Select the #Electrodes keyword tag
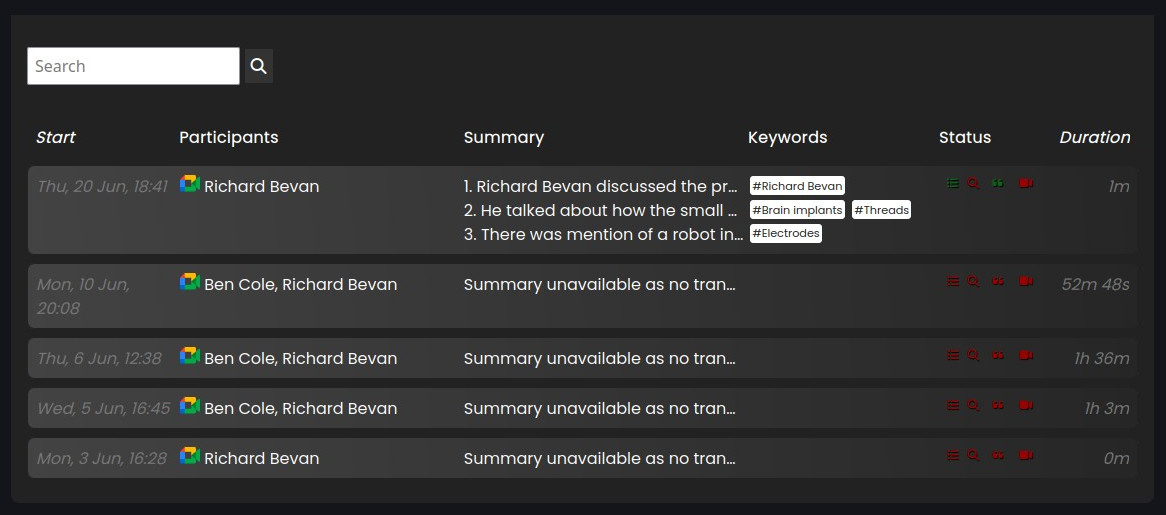 (x=786, y=233)
